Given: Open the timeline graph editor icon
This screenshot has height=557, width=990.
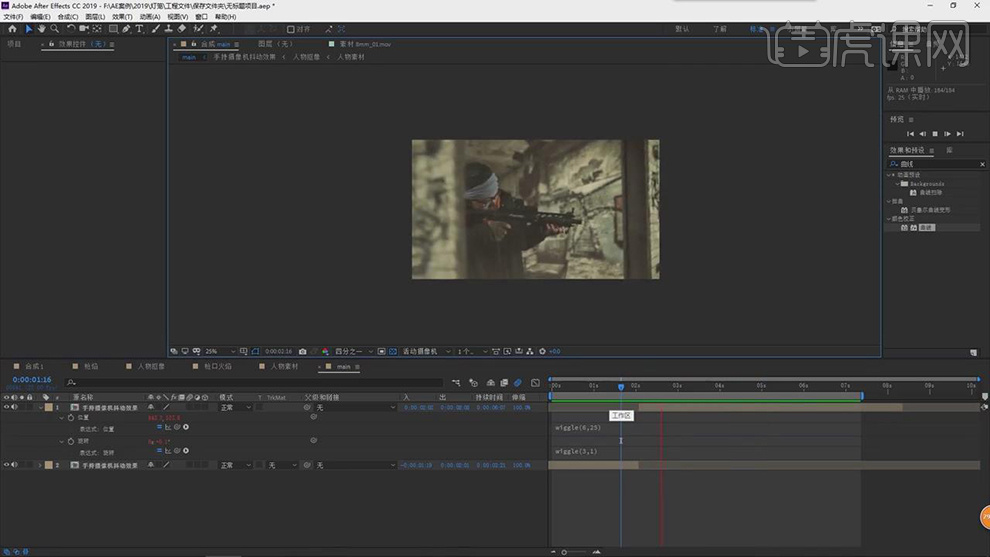Looking at the screenshot, I should click(535, 382).
